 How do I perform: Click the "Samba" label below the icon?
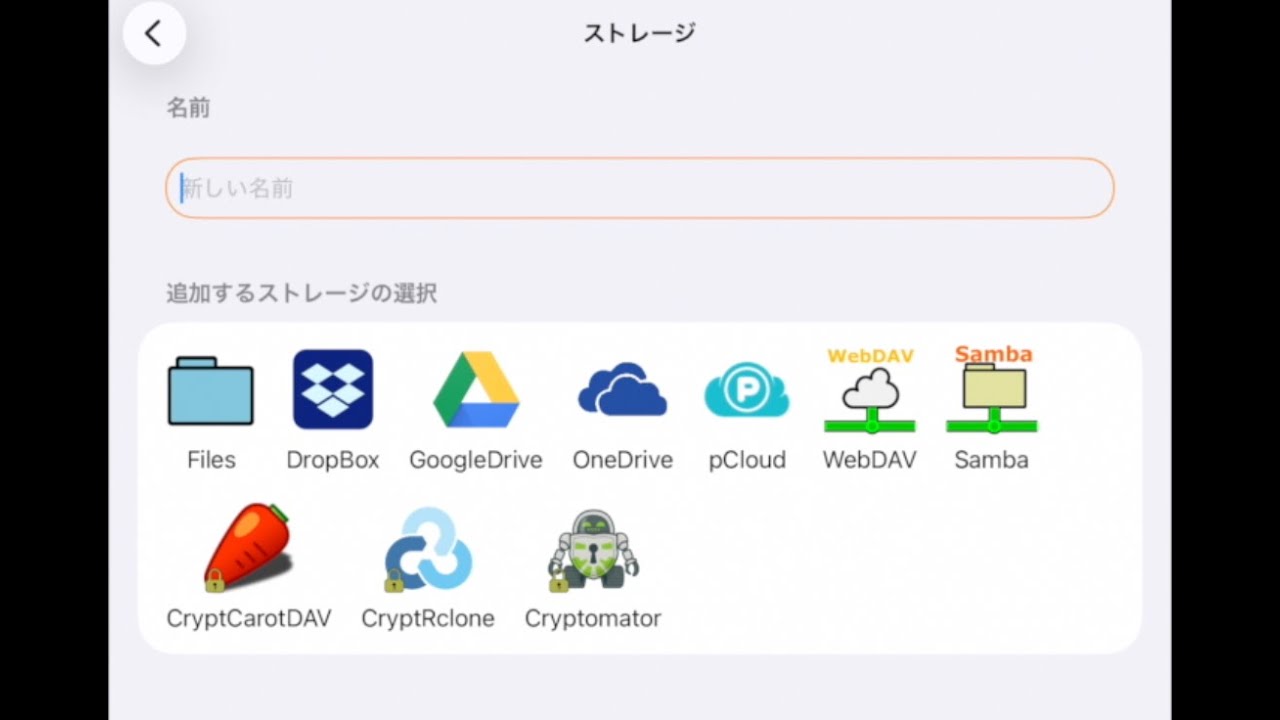point(991,460)
